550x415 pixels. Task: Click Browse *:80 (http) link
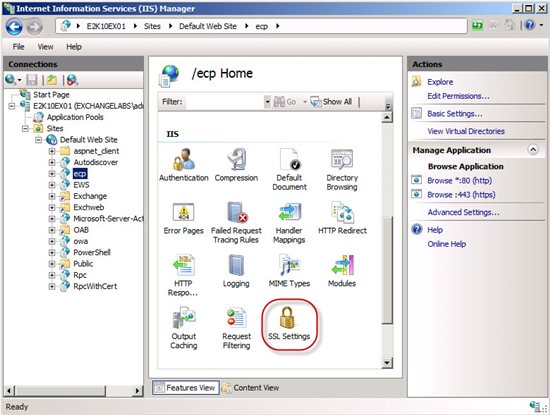pos(460,181)
